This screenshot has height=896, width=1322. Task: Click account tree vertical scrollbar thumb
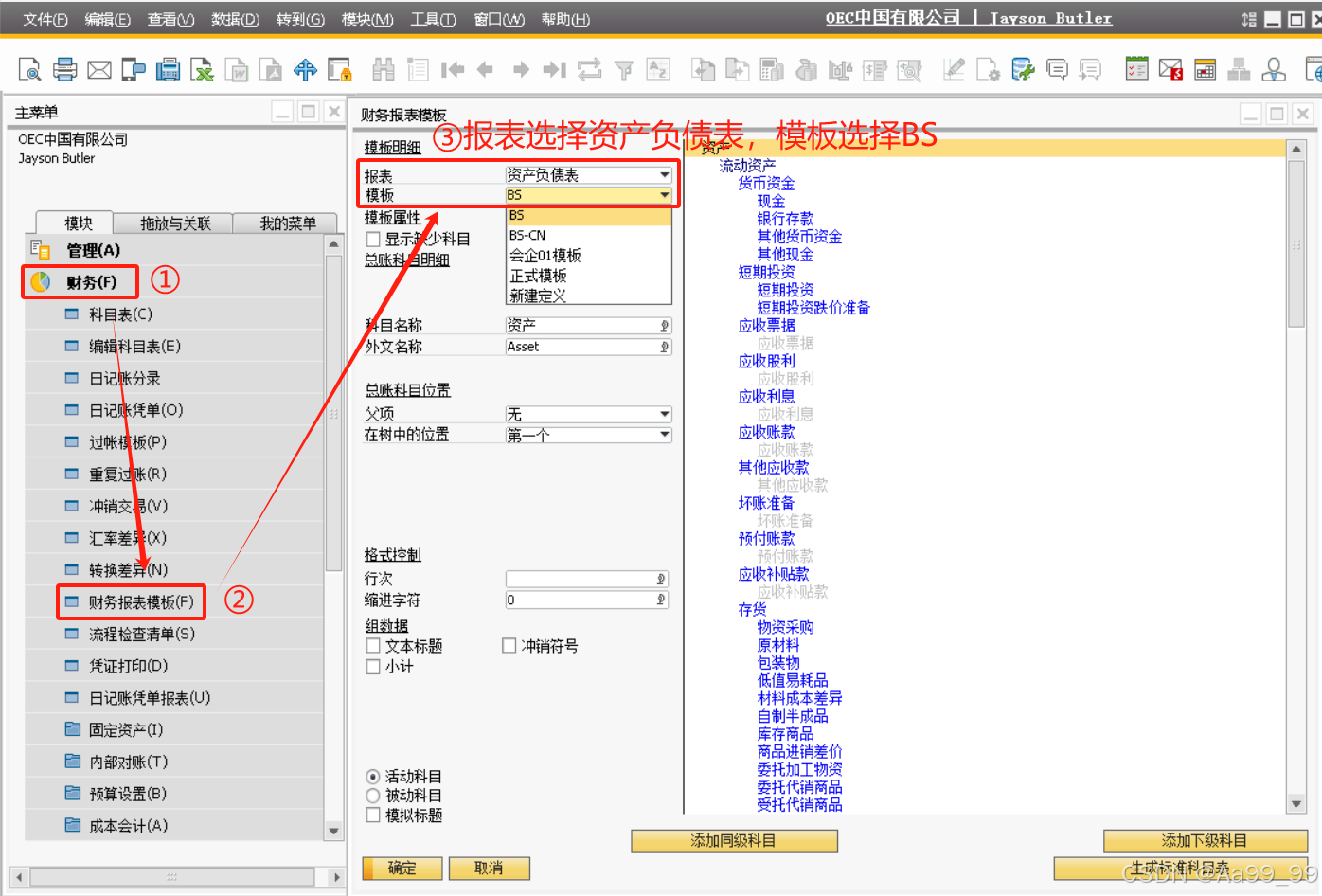pos(1296,244)
